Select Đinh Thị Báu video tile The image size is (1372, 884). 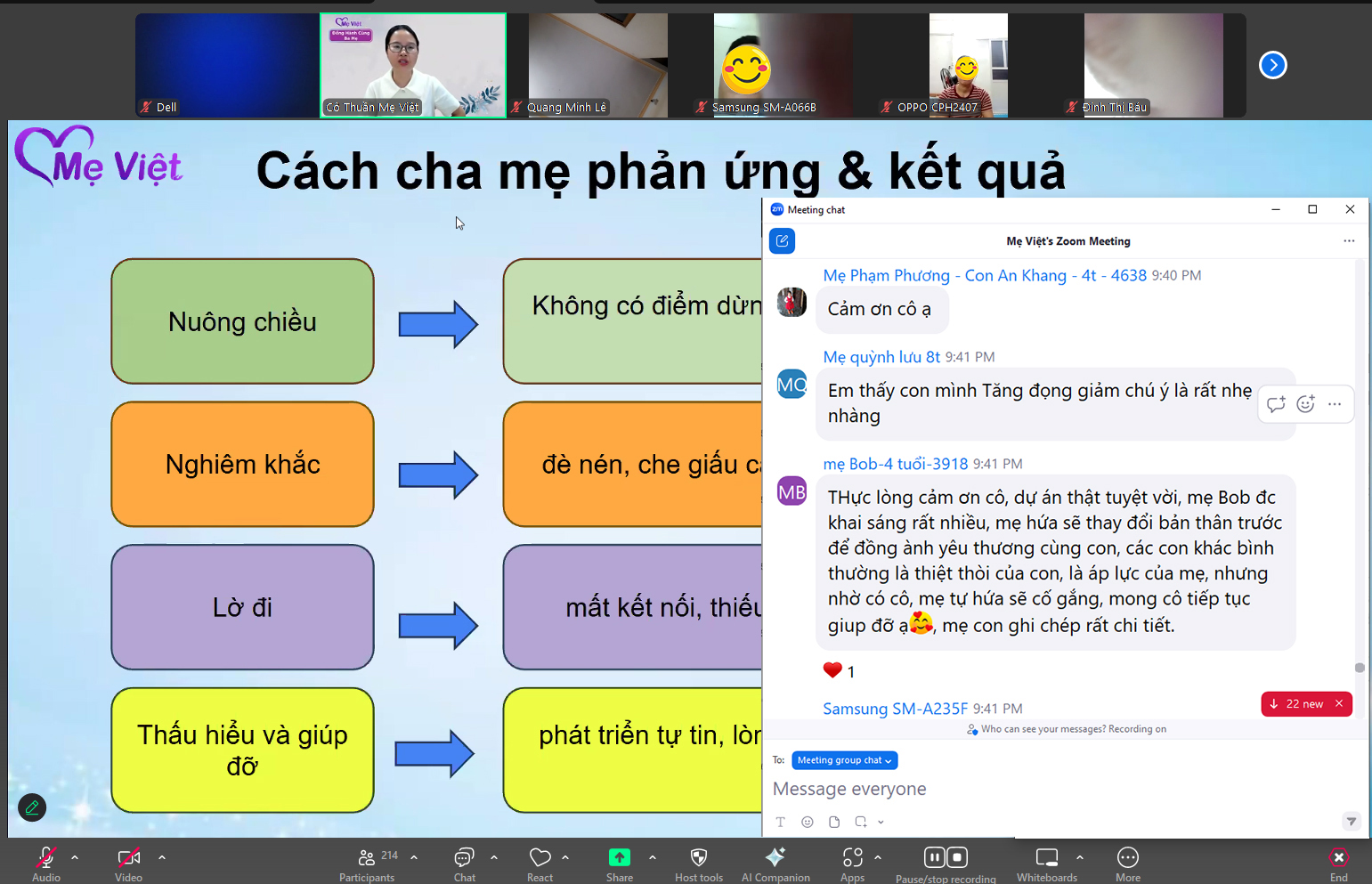[x=1154, y=65]
